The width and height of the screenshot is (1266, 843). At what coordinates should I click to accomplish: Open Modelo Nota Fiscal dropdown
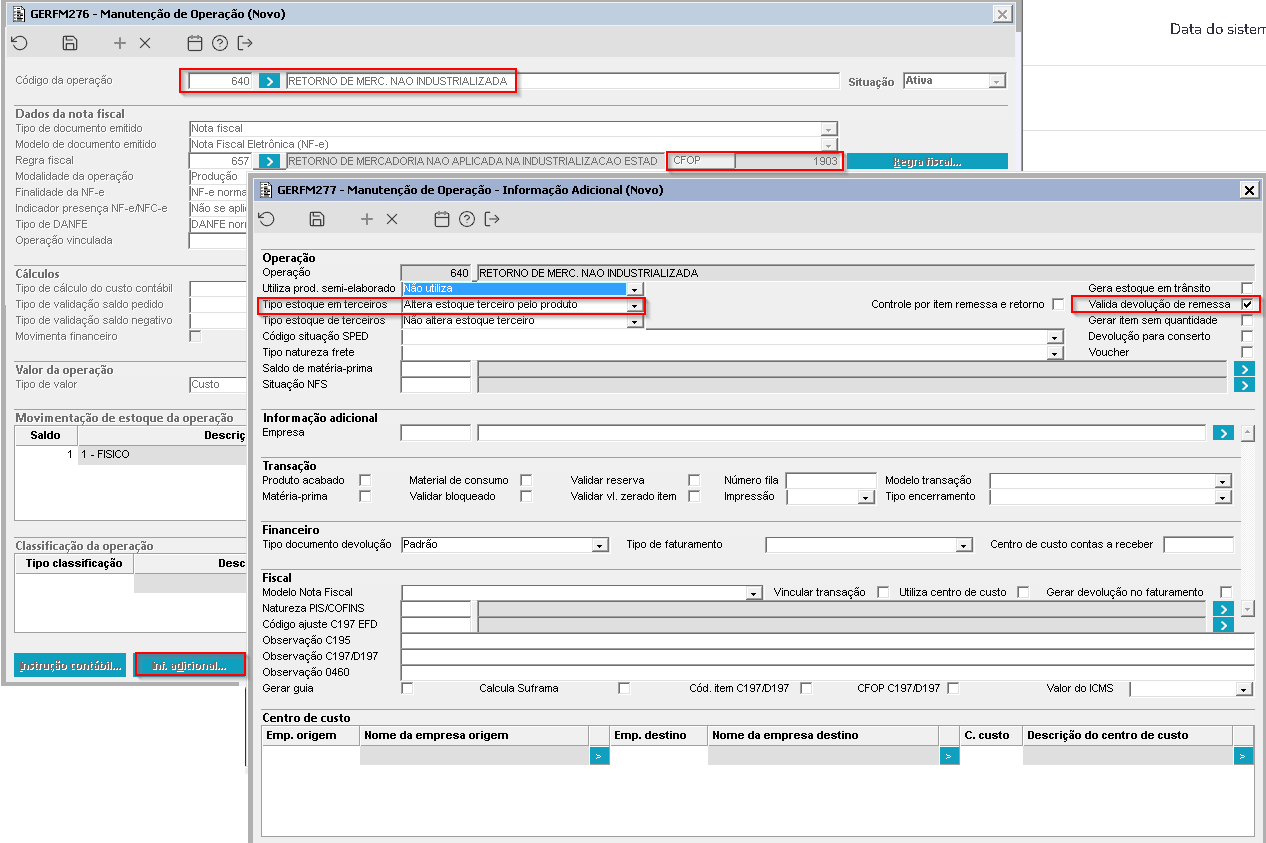tap(754, 593)
